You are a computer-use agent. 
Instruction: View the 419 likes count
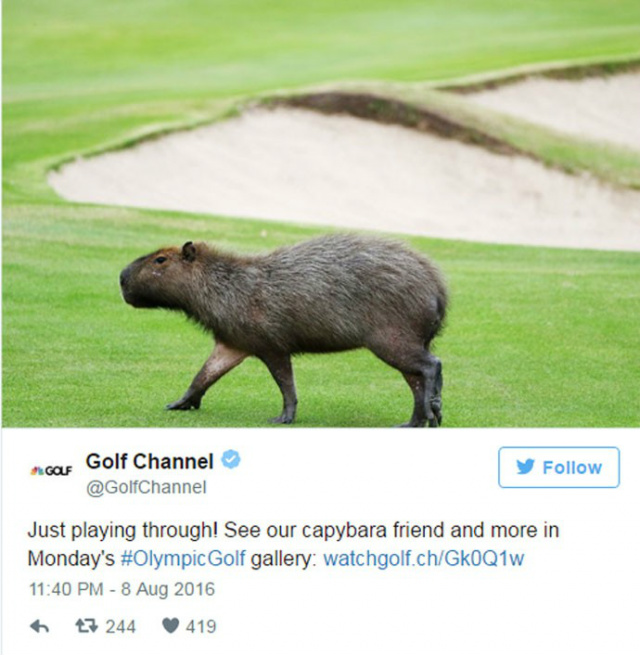(x=201, y=626)
